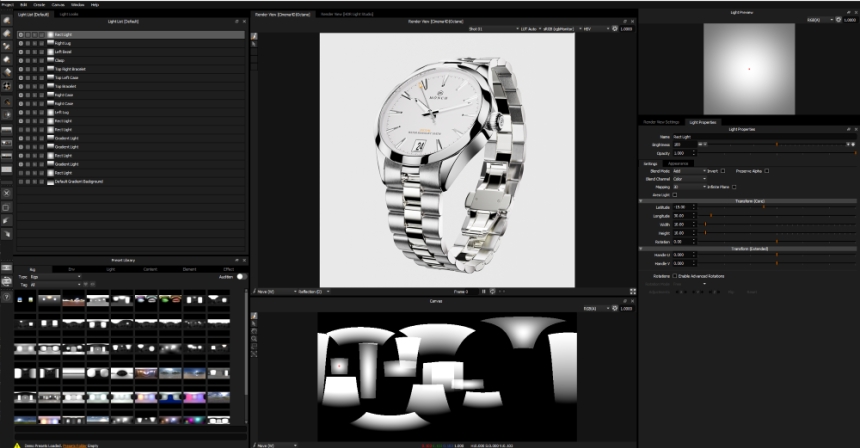This screenshot has height=448, width=860.
Task: Turn on the AutoSen toggle in Preset Library
Action: [x=240, y=276]
